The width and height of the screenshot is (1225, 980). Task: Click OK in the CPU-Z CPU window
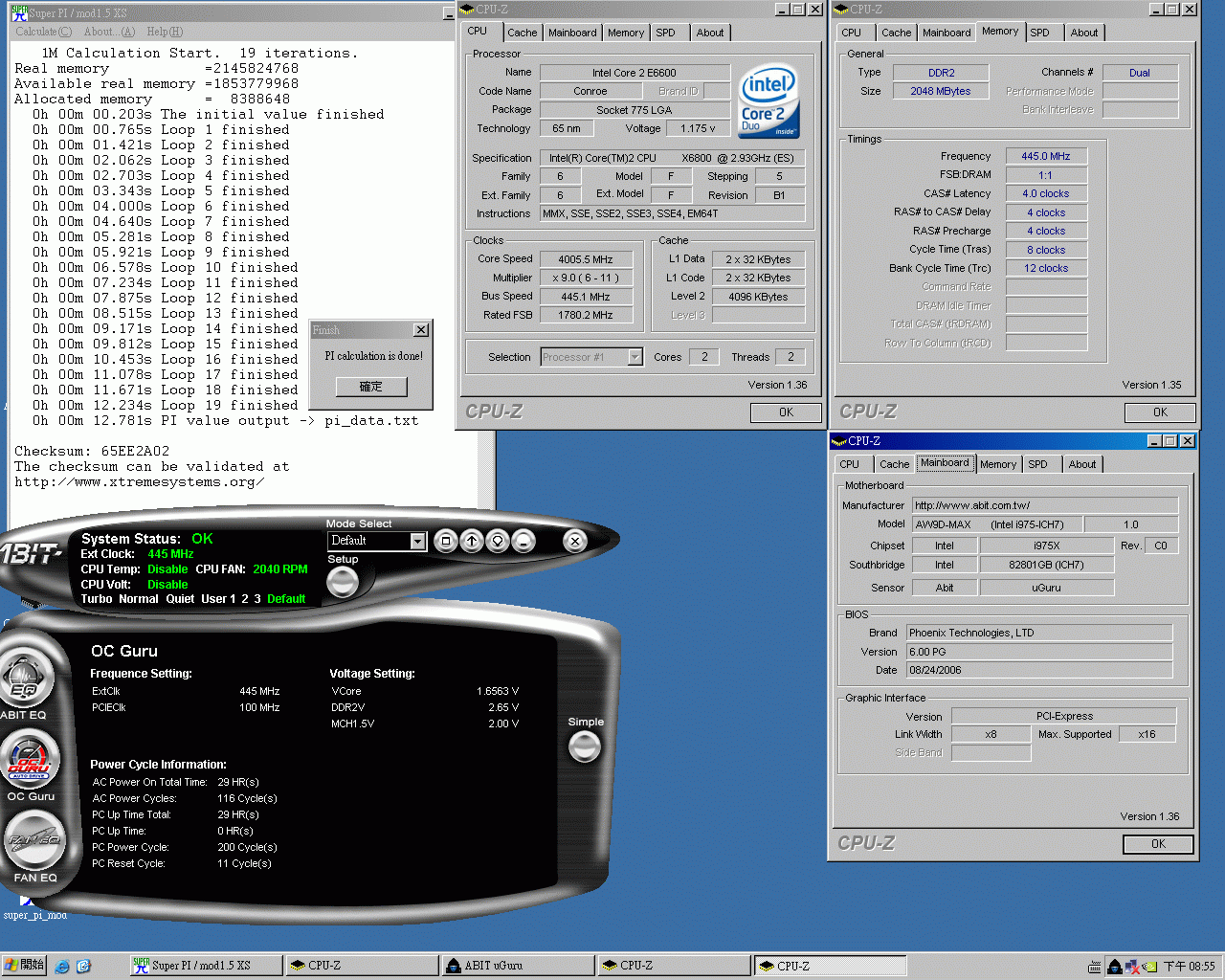(x=786, y=412)
